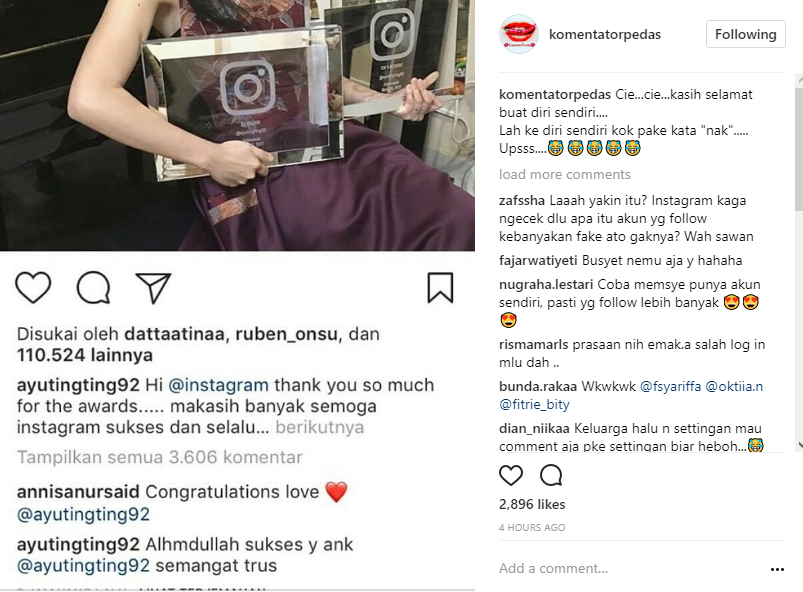The image size is (803, 592).
Task: Expand caption with berikutnya link
Action: point(320,427)
